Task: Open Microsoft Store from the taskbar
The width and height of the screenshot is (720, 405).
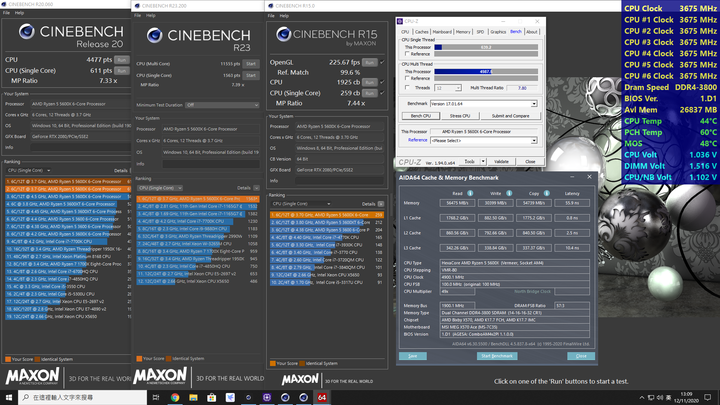Action: pyautogui.click(x=212, y=397)
